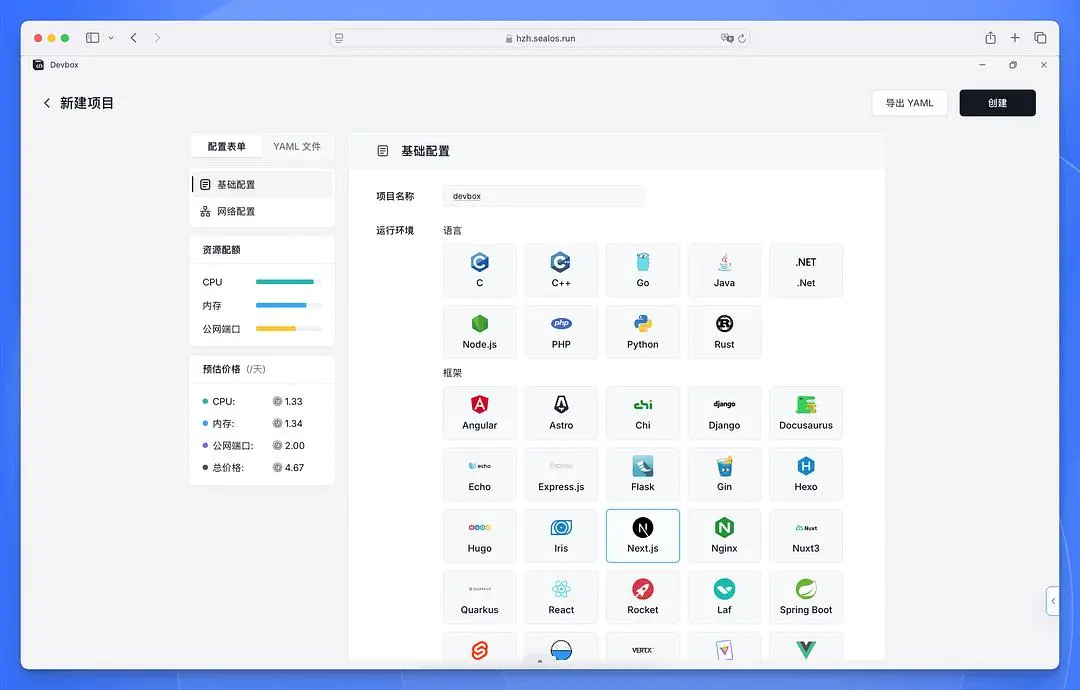The width and height of the screenshot is (1080, 690).
Task: Choose the Angular framework
Action: [479, 412]
